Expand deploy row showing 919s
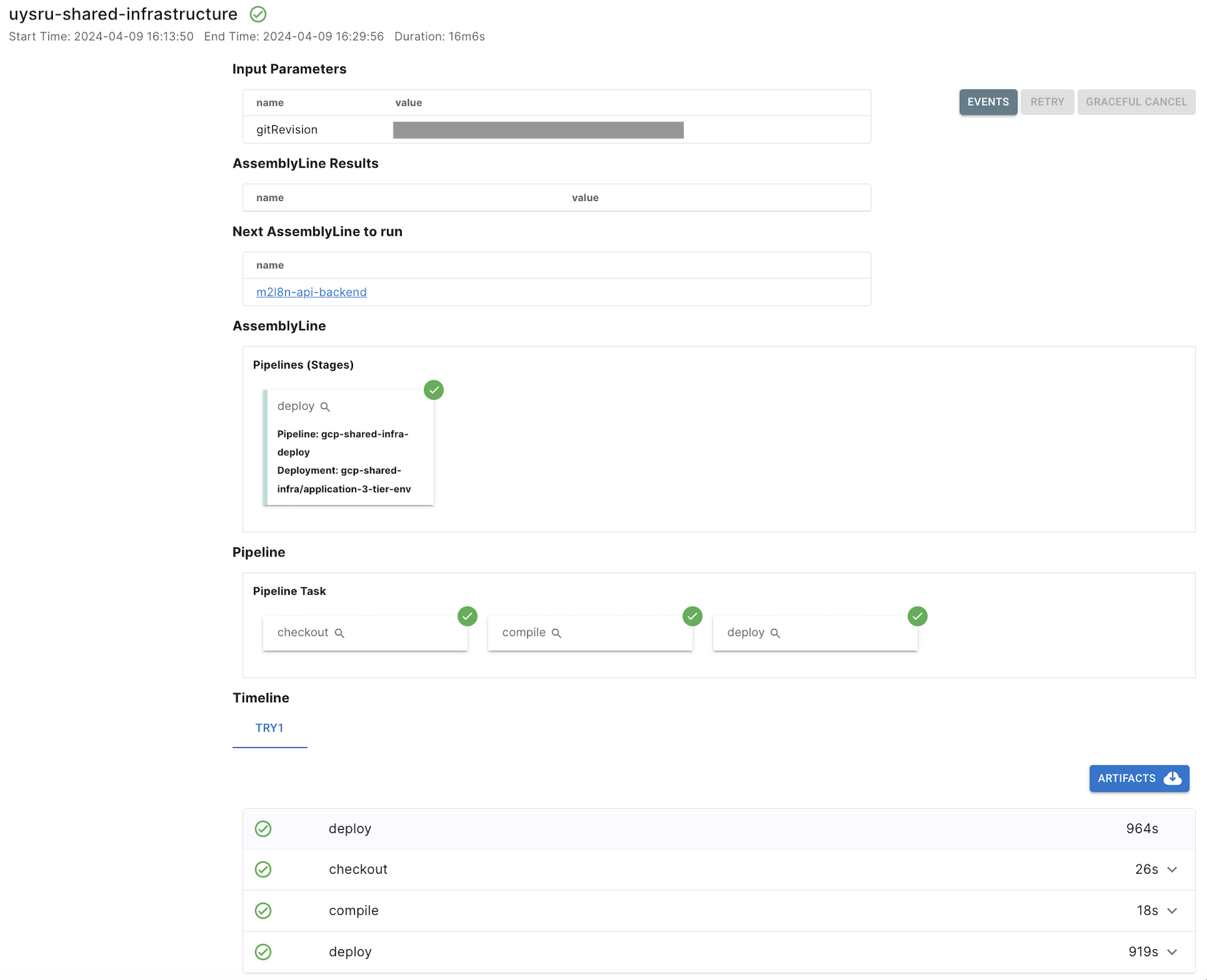The height and width of the screenshot is (980, 1207). (x=1172, y=952)
